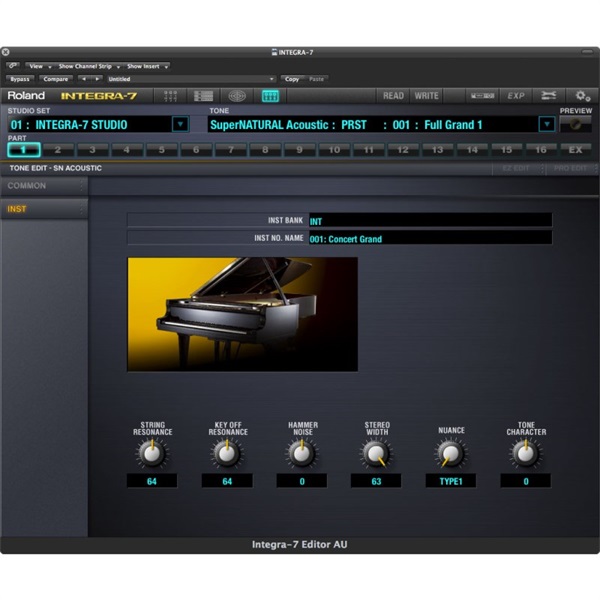This screenshot has height=600, width=600.
Task: Select the EX part button
Action: 576,150
